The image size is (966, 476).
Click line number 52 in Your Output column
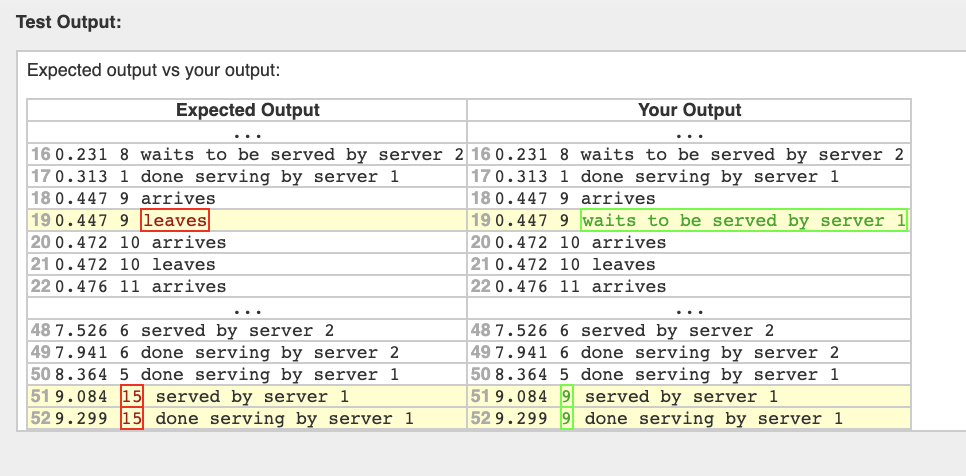pos(481,419)
